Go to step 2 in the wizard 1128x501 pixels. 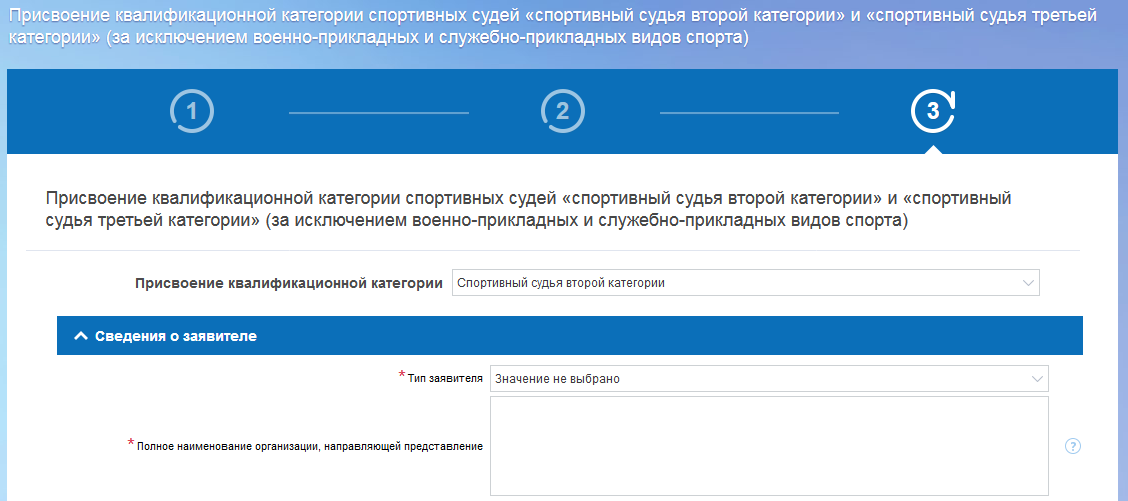pyautogui.click(x=562, y=112)
